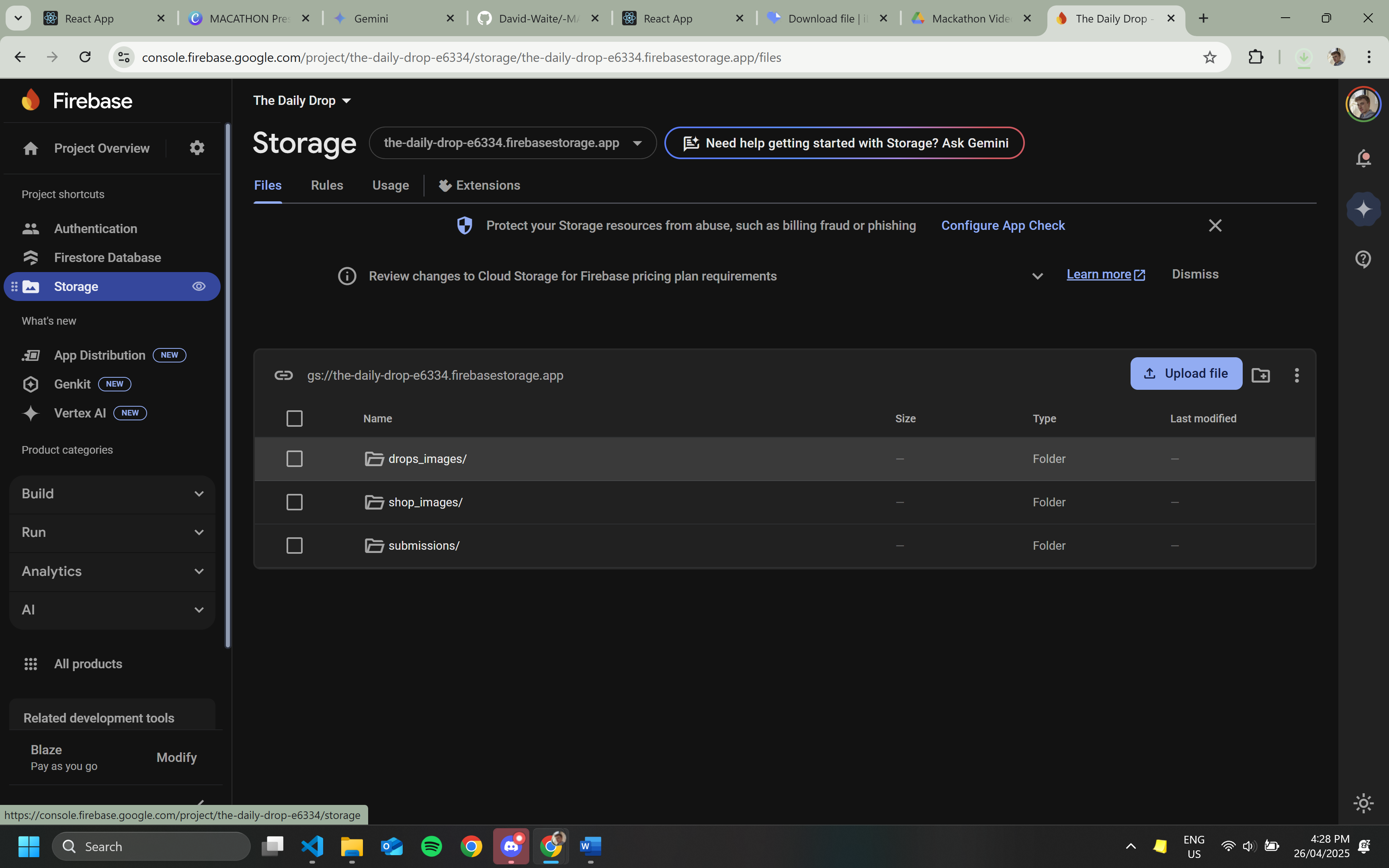Open the storage bucket selector dropdown
Viewport: 1389px width, 868px height.
[x=512, y=143]
